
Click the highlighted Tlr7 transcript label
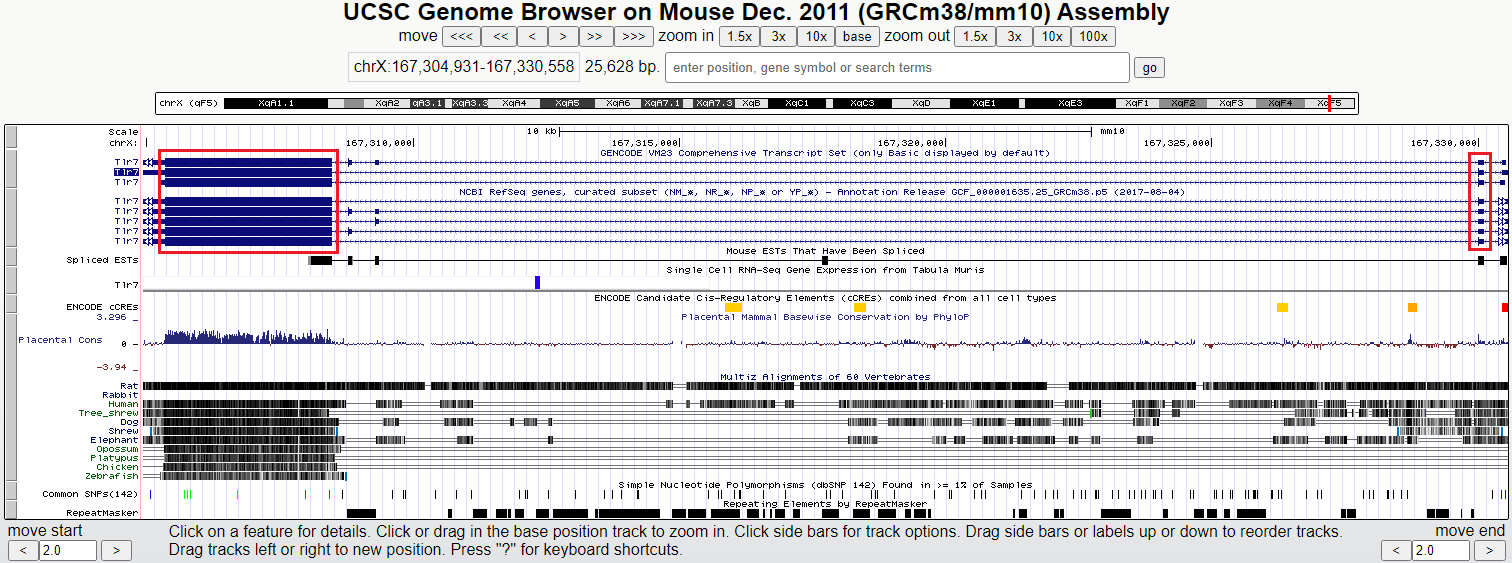tap(126, 172)
